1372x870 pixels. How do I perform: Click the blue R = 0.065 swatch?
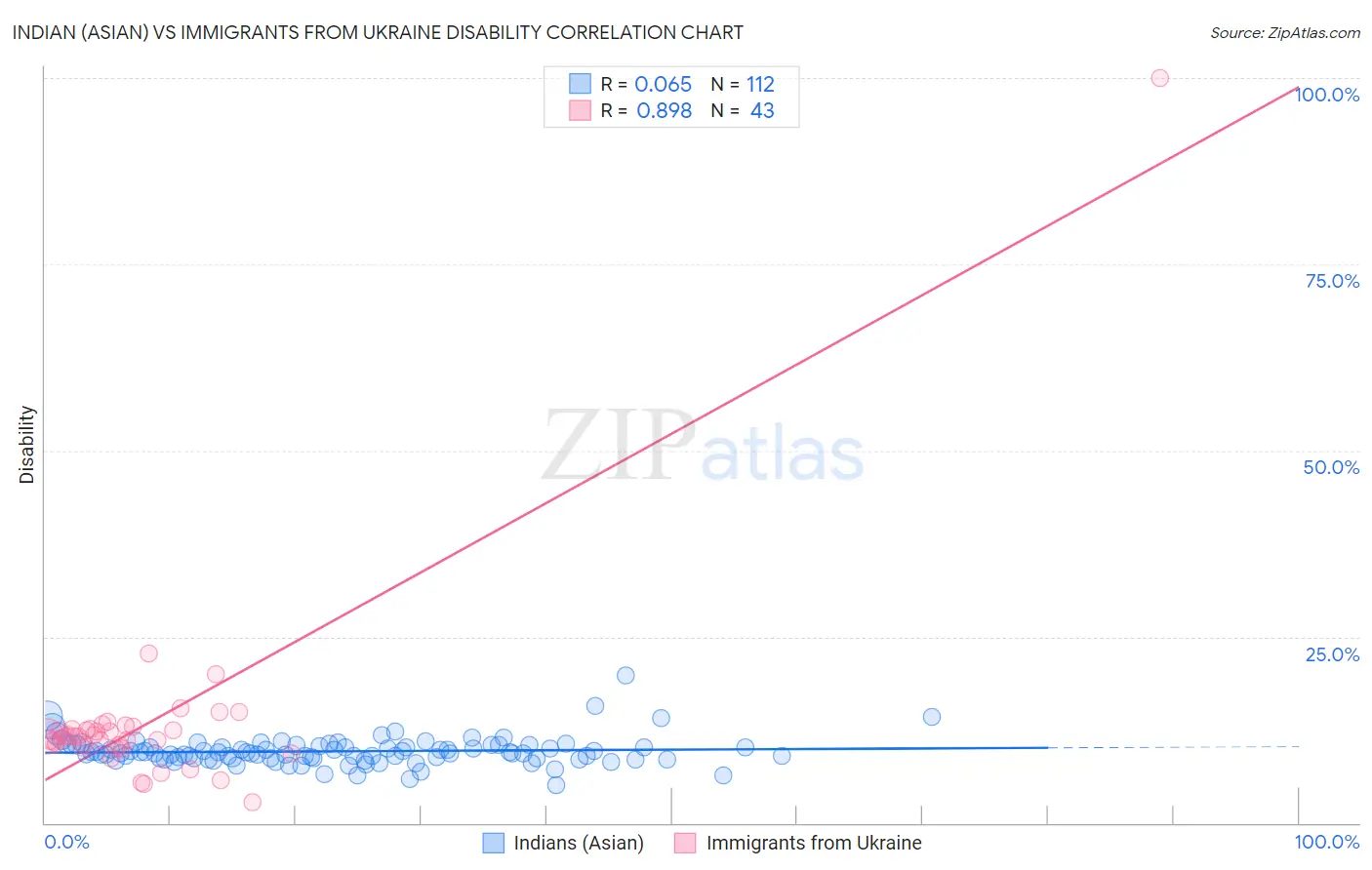coord(580,84)
